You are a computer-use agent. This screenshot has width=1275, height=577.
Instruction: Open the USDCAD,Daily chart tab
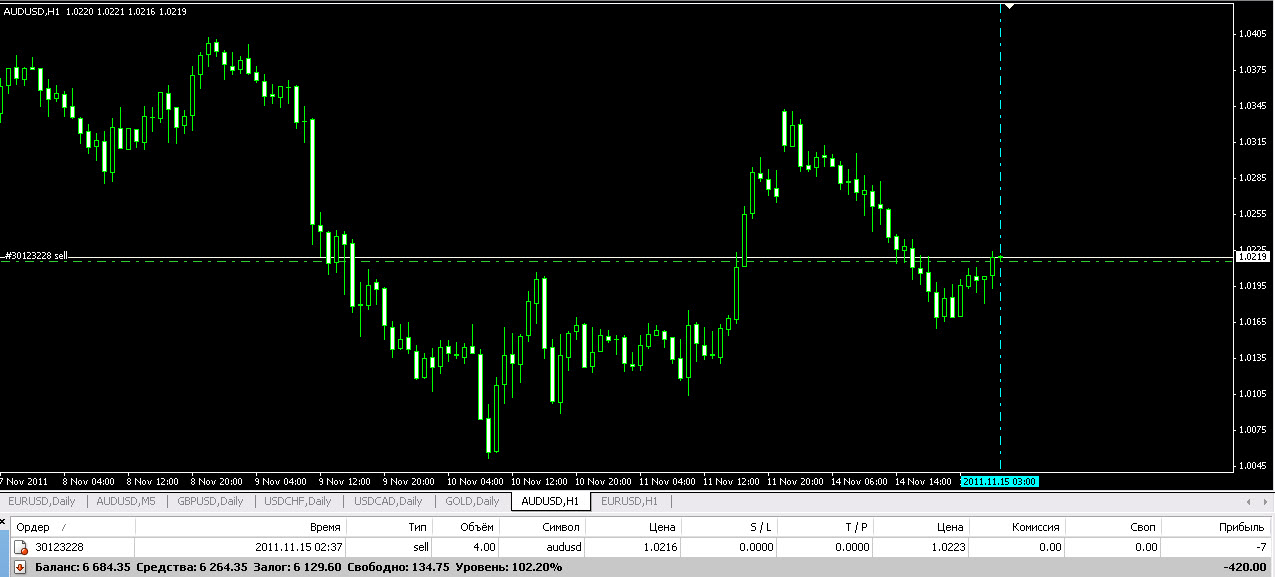388,501
